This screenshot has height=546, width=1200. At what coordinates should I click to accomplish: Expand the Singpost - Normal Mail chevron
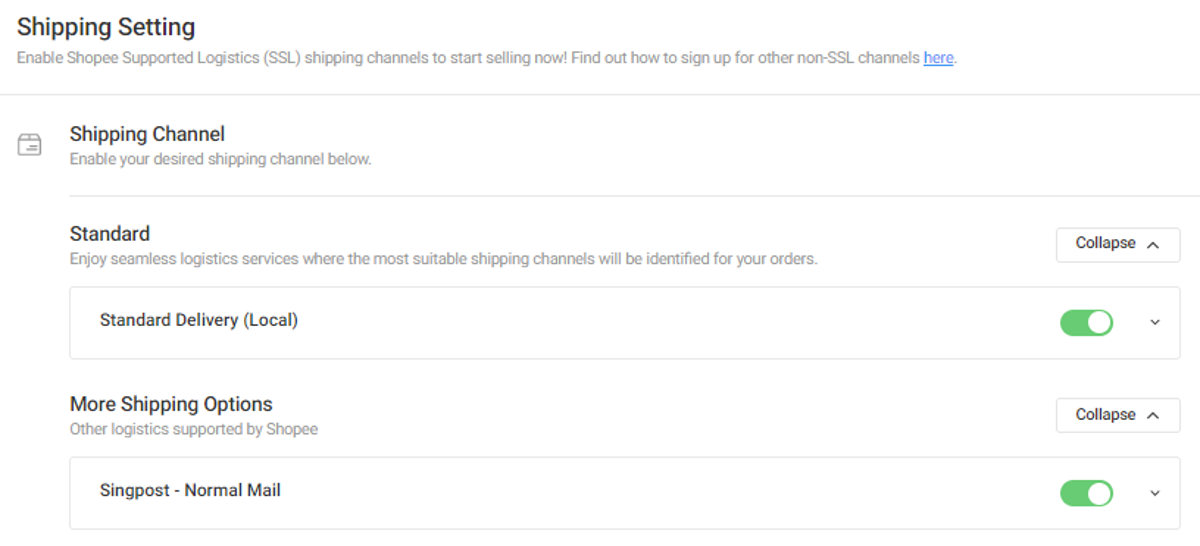[x=1155, y=493]
